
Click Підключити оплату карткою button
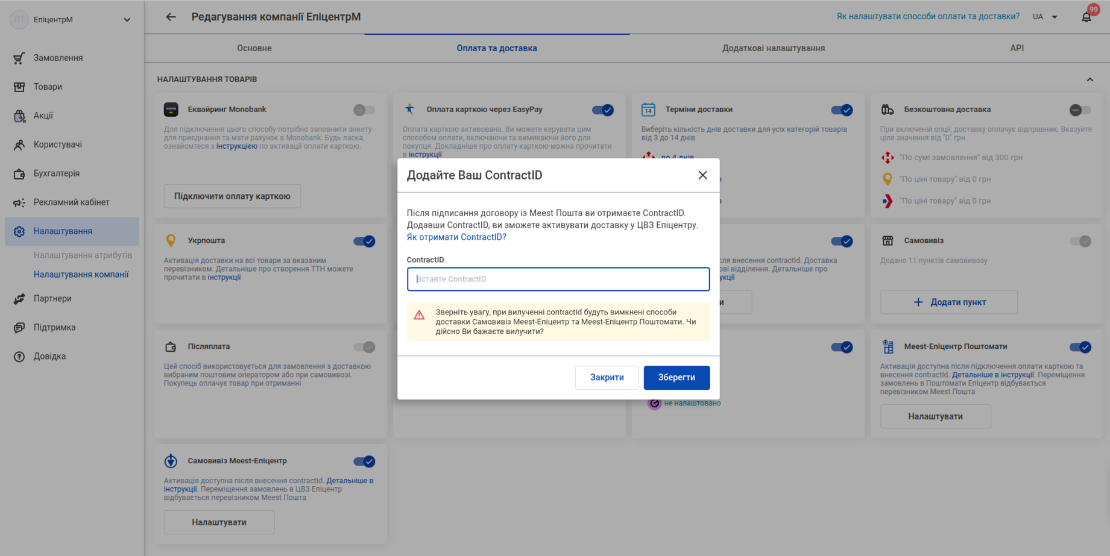232,196
